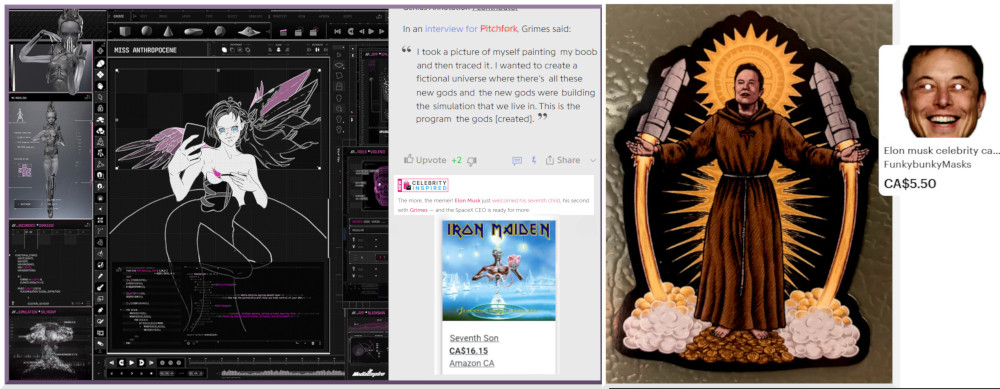Click the FunkybunkyMasks shop name

coord(927,165)
